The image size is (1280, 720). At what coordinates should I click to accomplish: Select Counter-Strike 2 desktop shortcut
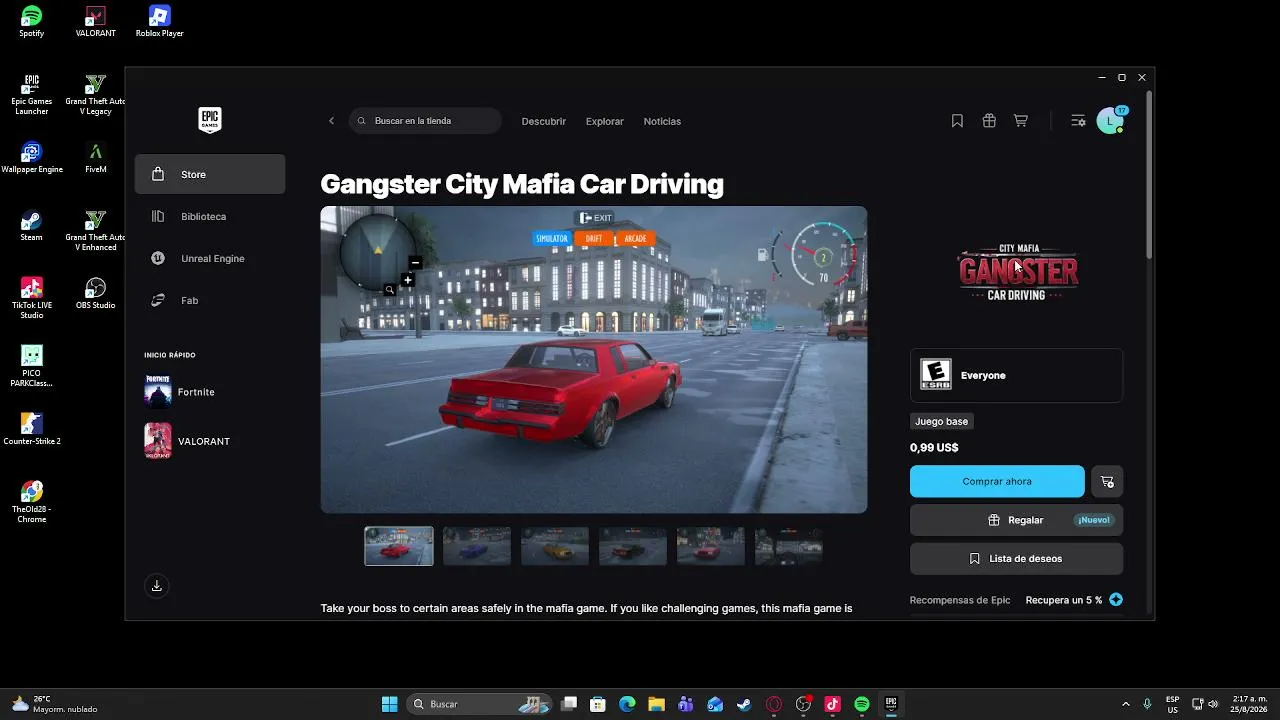pyautogui.click(x=32, y=429)
